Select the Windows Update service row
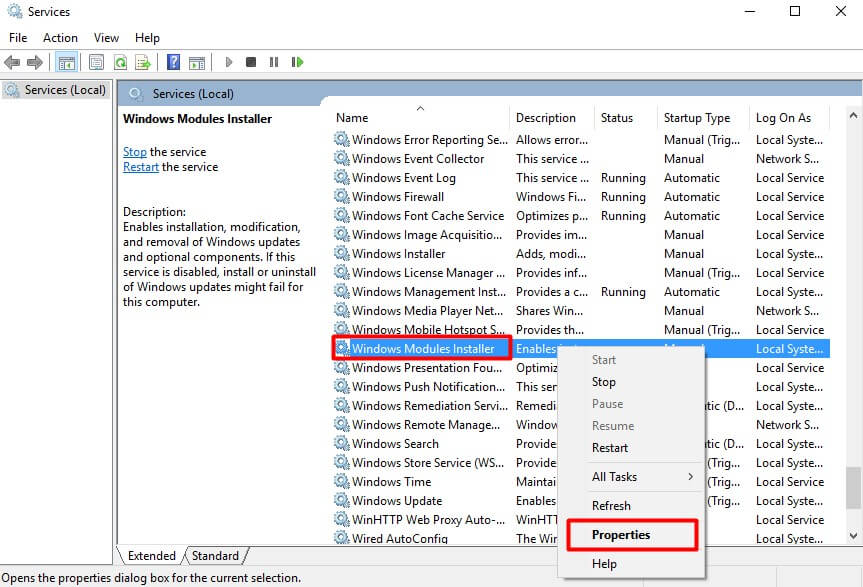863x587 pixels. click(x=581, y=501)
